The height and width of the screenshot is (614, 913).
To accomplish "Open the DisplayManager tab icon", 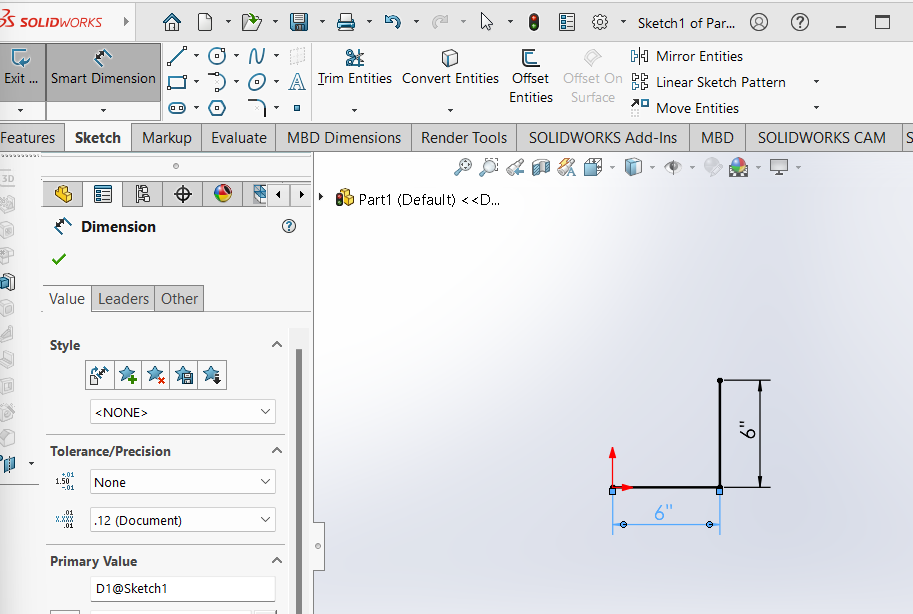I will [223, 194].
